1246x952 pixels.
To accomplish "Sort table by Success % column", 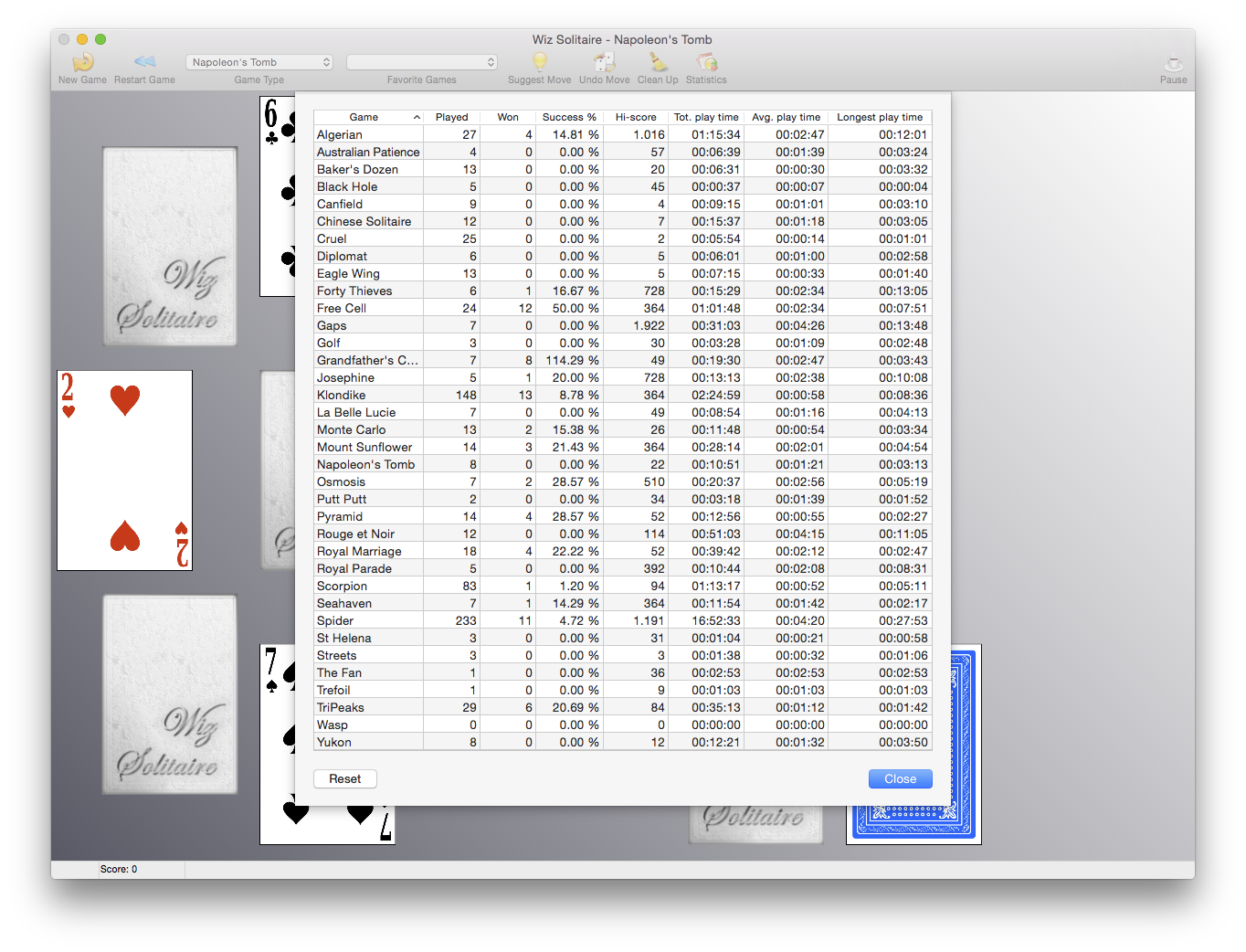I will (568, 117).
